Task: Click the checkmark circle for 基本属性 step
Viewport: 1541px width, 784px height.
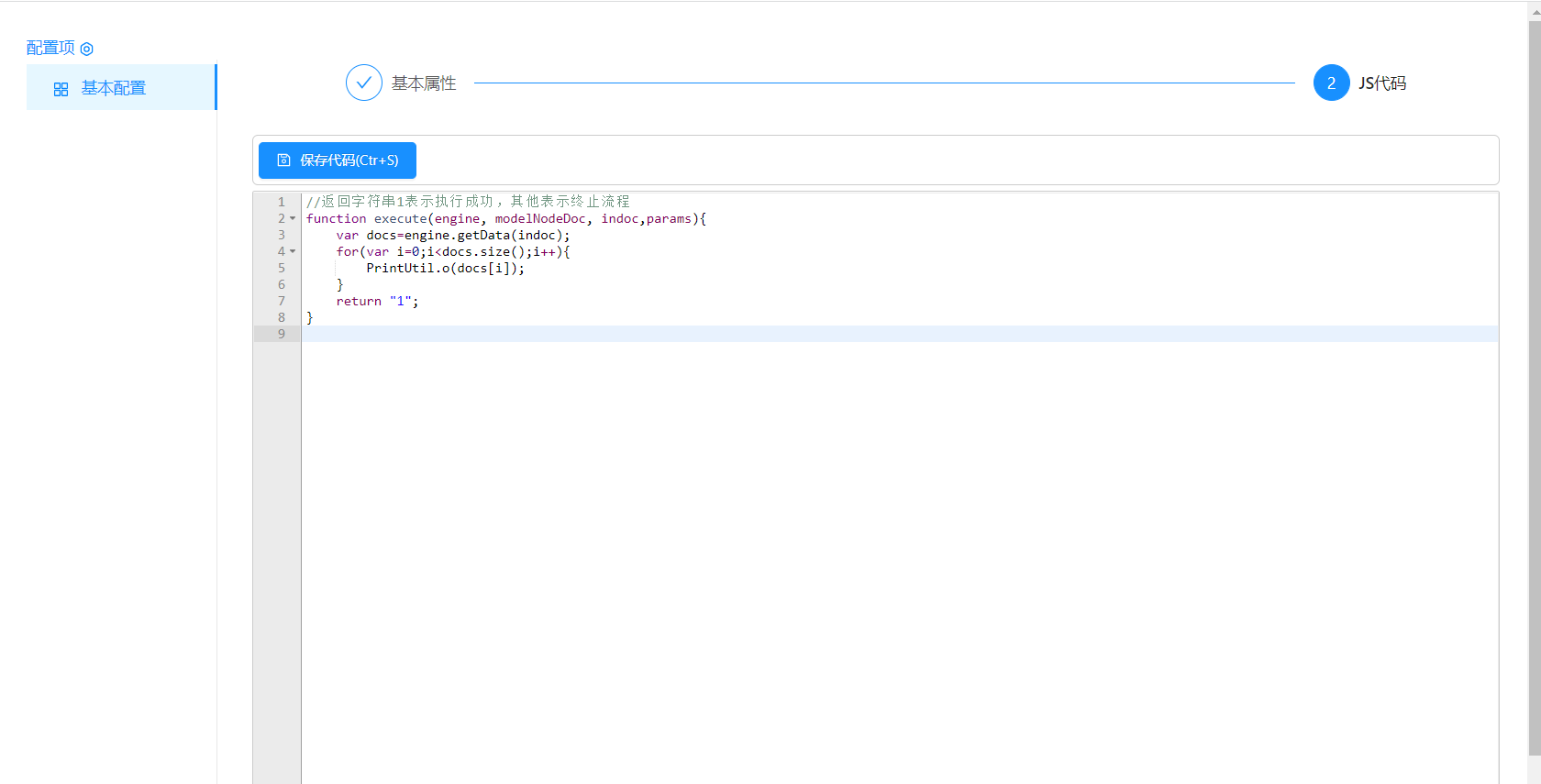Action: 364,83
